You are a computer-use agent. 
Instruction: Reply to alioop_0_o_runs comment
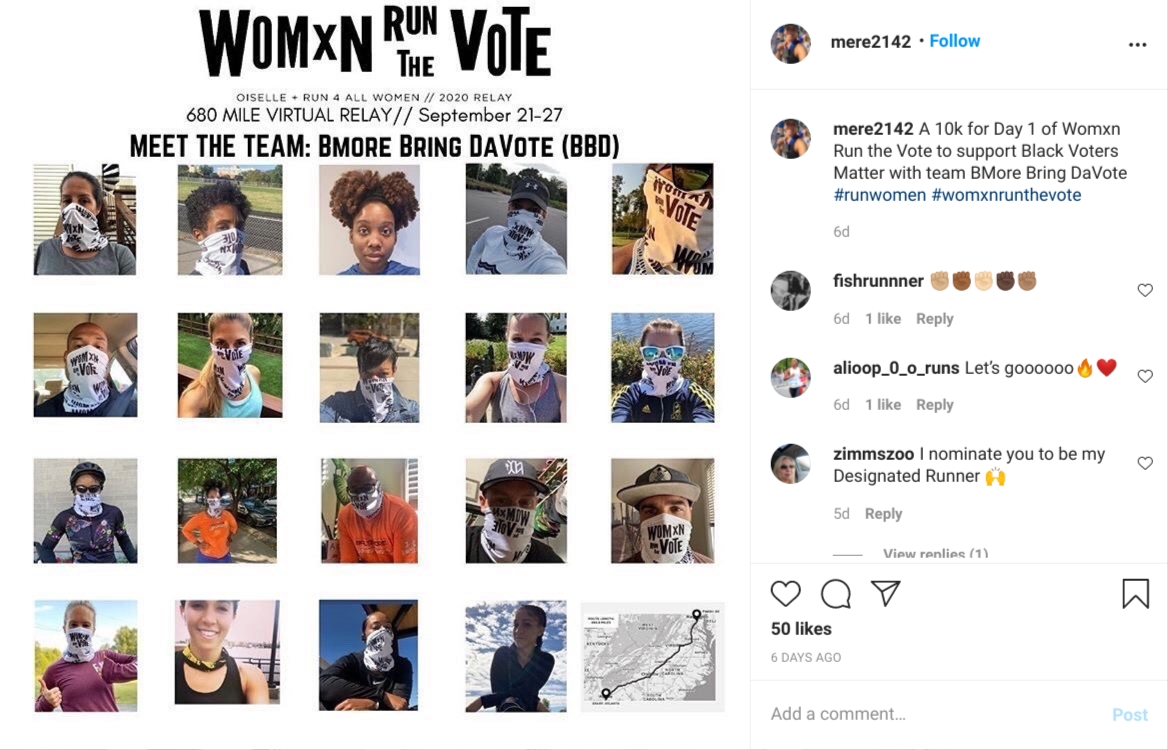pyautogui.click(x=934, y=404)
